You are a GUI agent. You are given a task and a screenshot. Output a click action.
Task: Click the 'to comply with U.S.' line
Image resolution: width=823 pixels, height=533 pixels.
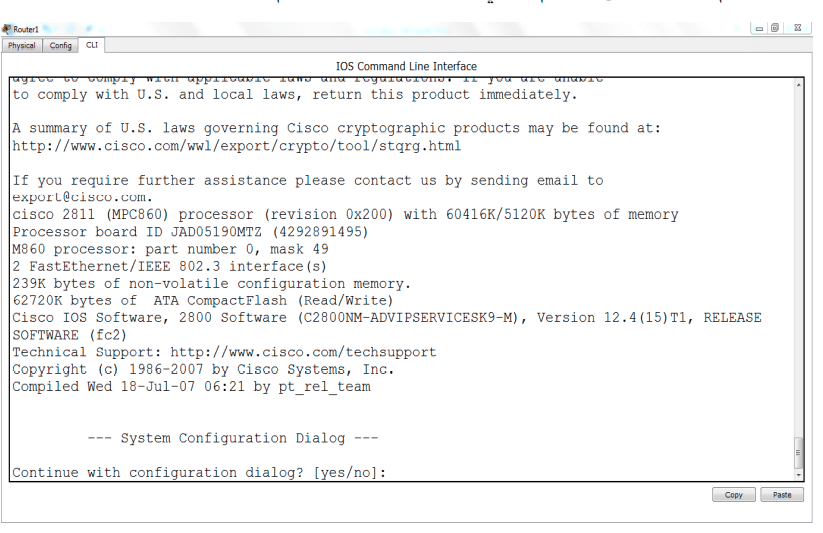click(x=294, y=95)
